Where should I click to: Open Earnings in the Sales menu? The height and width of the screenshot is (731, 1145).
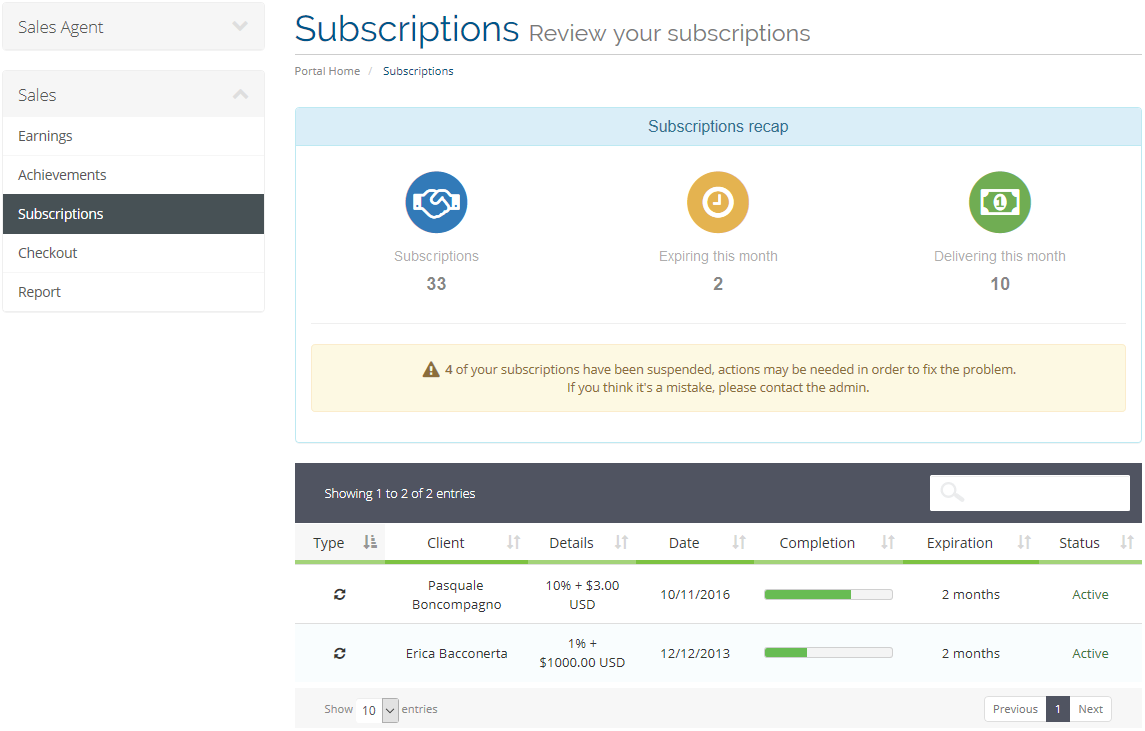(x=134, y=136)
